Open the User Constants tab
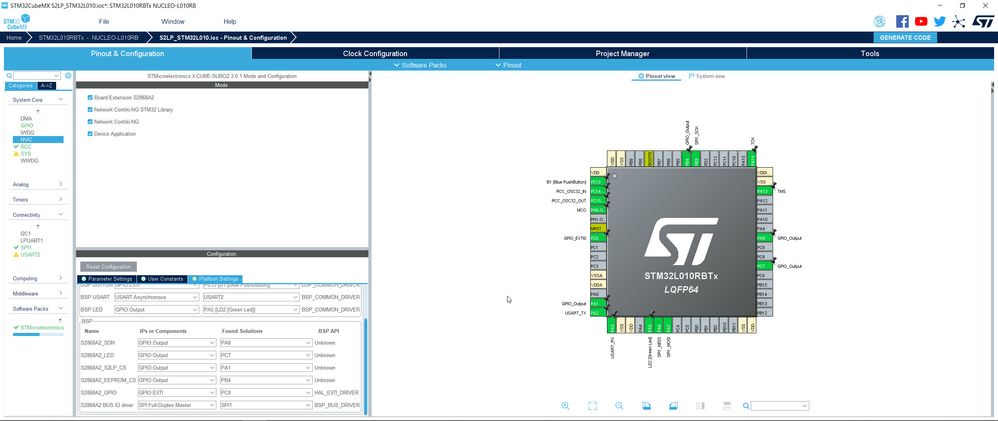Image resolution: width=998 pixels, height=421 pixels. (x=162, y=279)
